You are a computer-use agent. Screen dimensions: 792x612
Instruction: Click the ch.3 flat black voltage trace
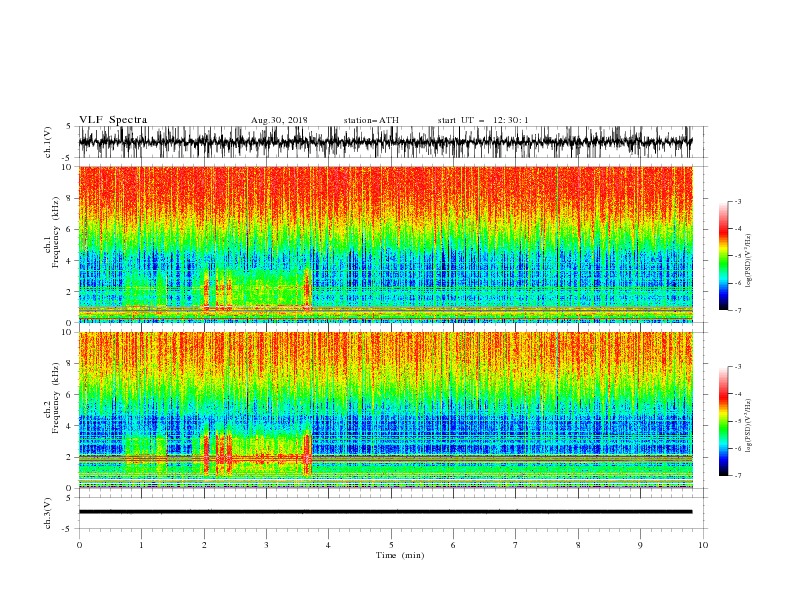click(385, 512)
